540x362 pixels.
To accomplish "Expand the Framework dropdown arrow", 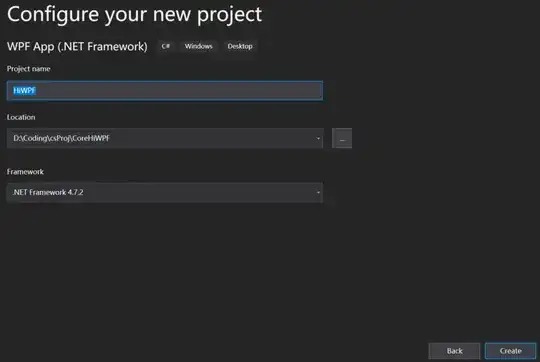I will 318,192.
